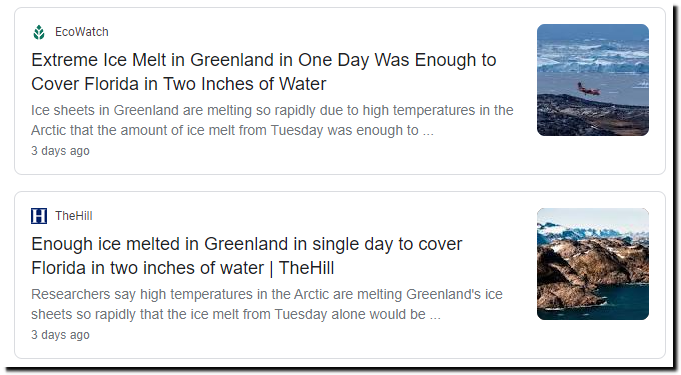Click "Arctic that the amount of ice melt" text

[x=138, y=130]
